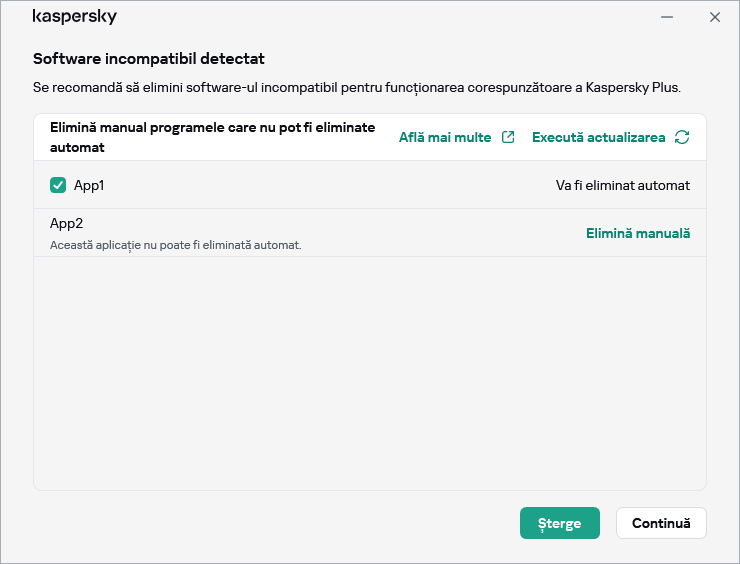Select the App1 label text
The width and height of the screenshot is (740, 564).
[89, 185]
